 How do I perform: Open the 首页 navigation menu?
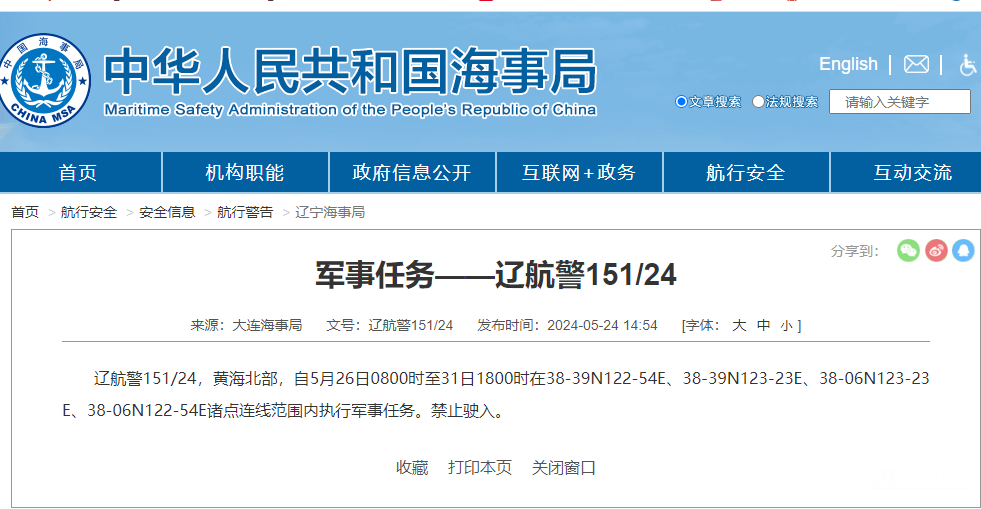point(80,172)
